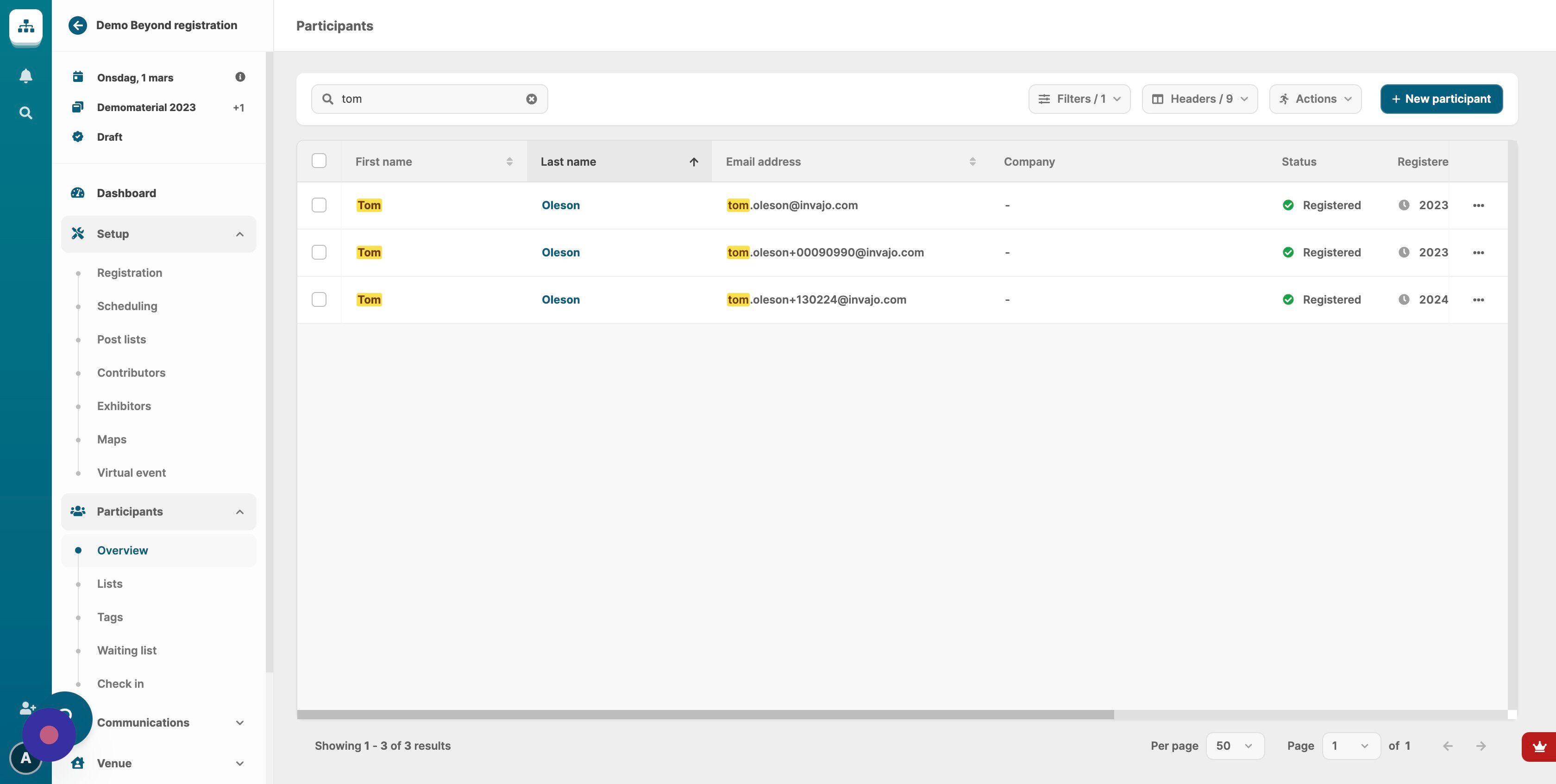This screenshot has height=784, width=1556.
Task: Click the organization chart logo icon
Action: tap(25, 26)
